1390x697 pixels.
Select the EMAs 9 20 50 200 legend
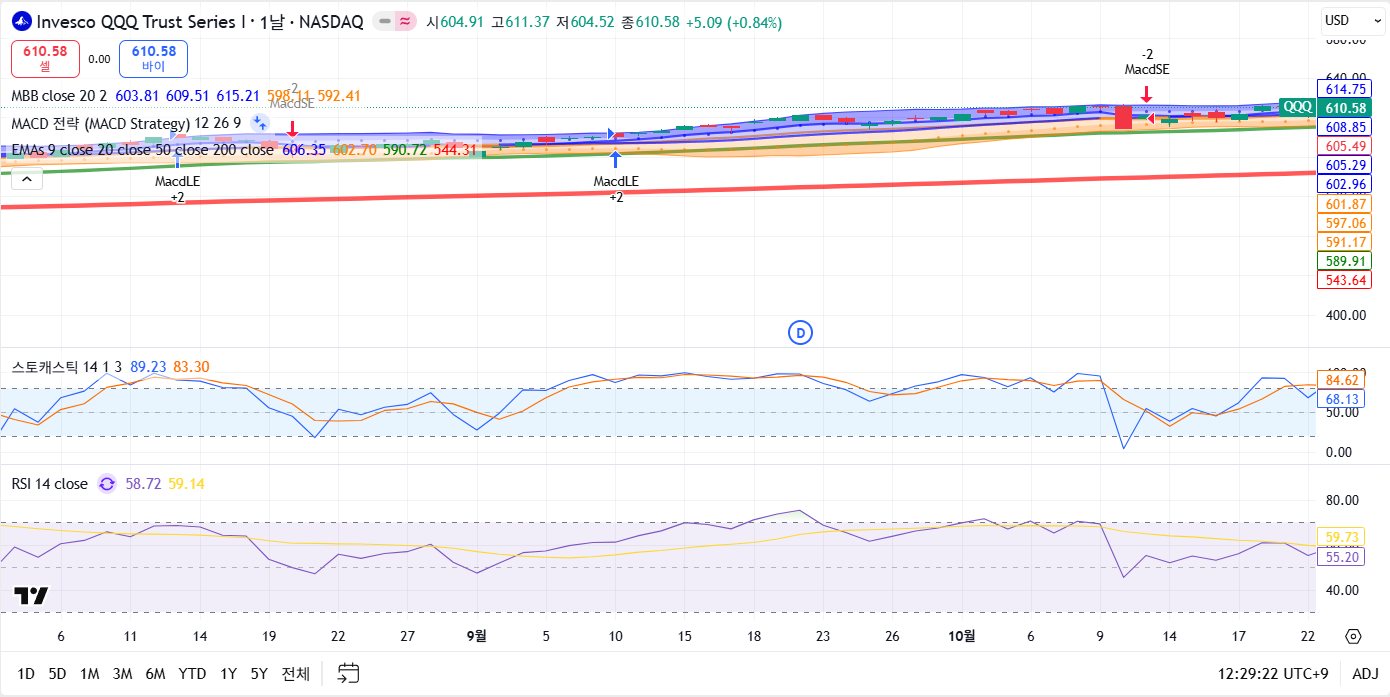click(142, 150)
